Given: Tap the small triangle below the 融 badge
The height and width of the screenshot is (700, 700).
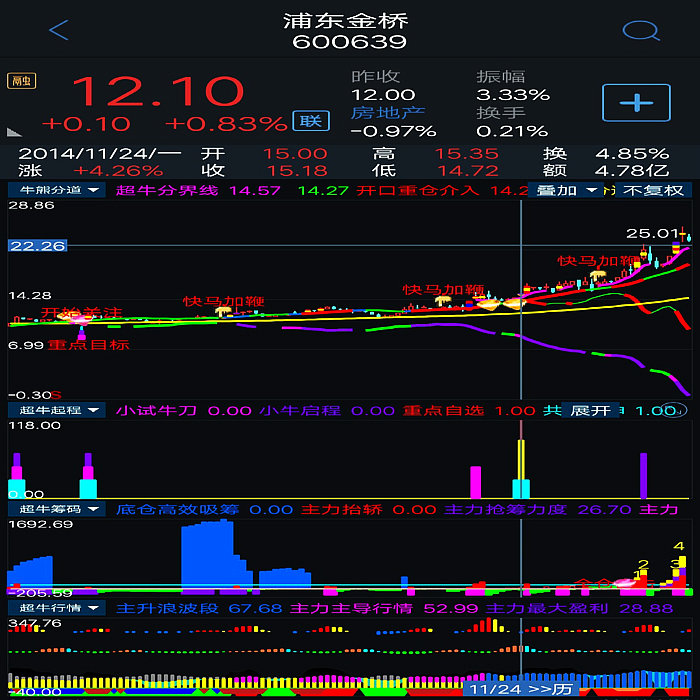Looking at the screenshot, I should point(13,130).
